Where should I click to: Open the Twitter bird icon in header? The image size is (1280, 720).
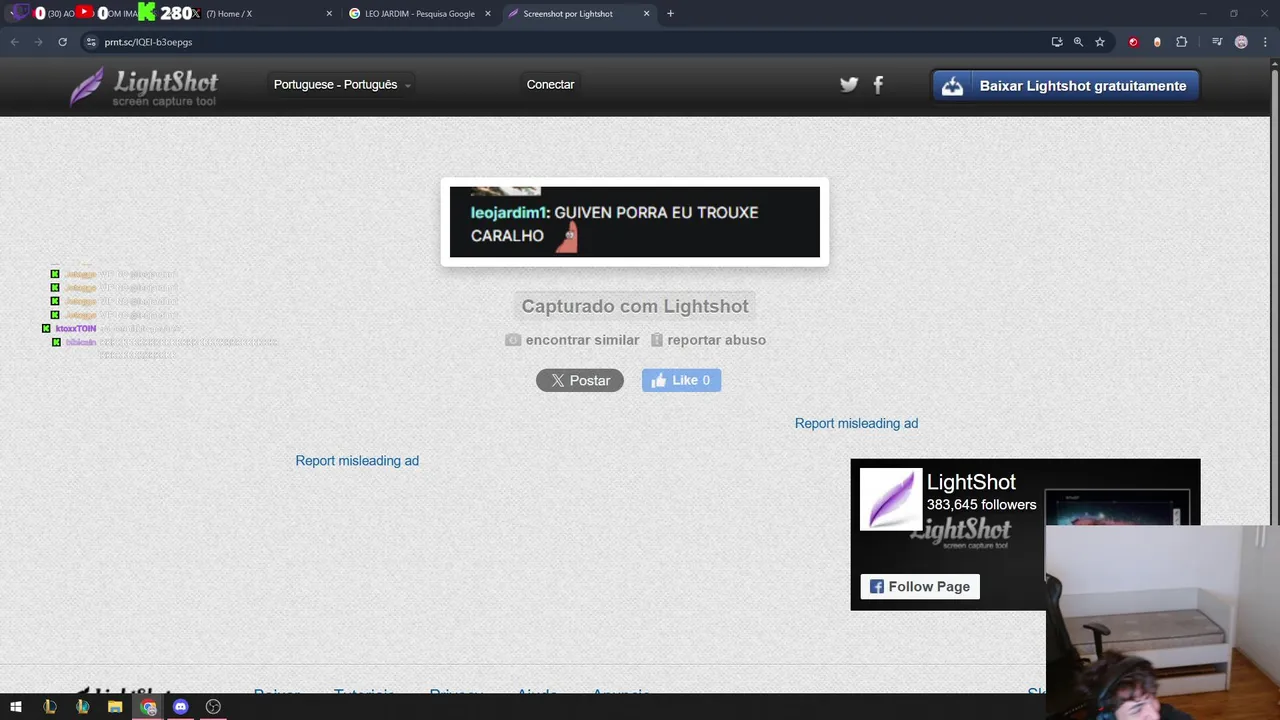coord(849,85)
